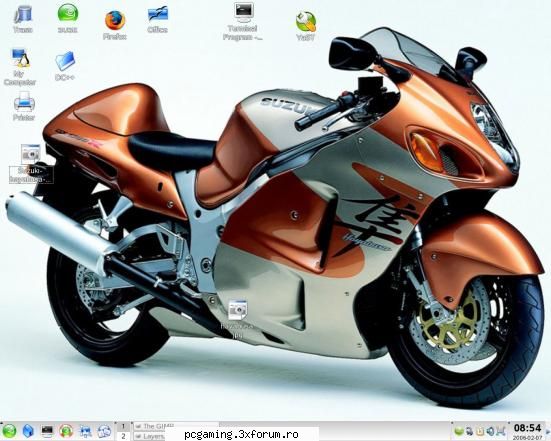This screenshot has width=551, height=441.
Task: Open the SUSE desktop icon
Action: tap(68, 18)
